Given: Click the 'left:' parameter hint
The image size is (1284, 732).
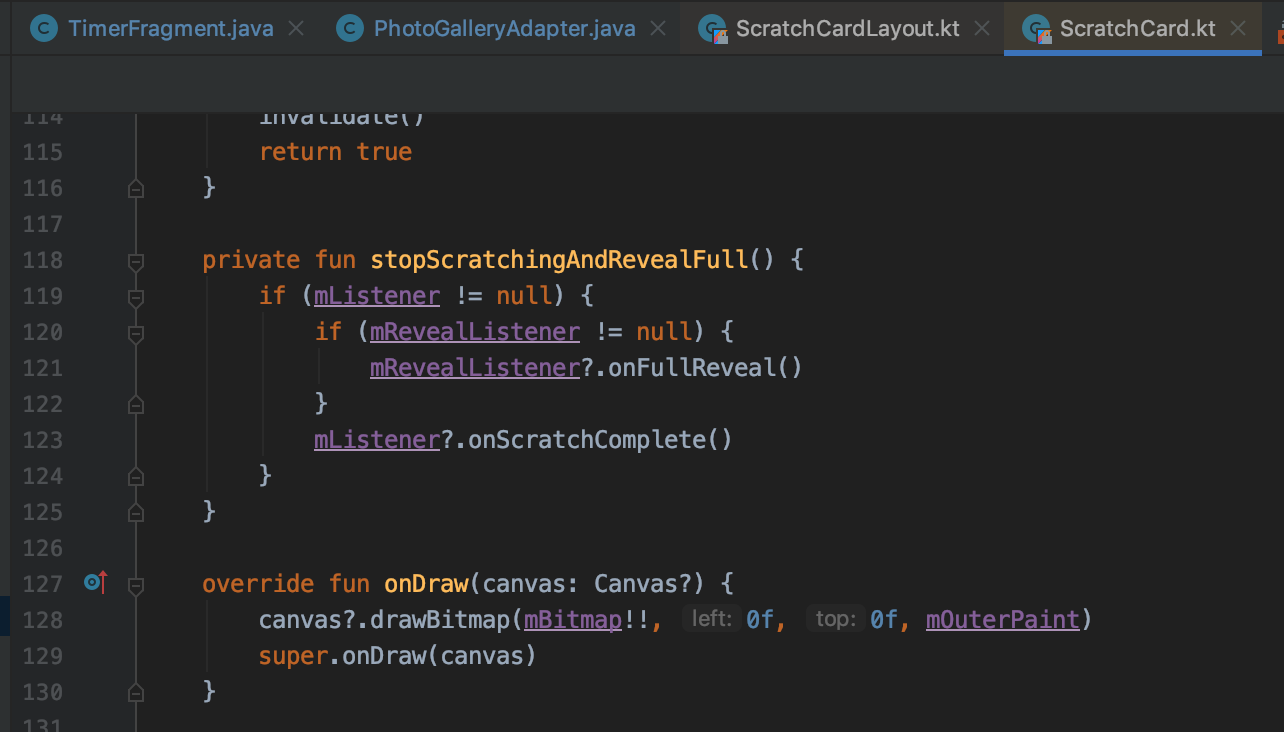Looking at the screenshot, I should coord(712,620).
